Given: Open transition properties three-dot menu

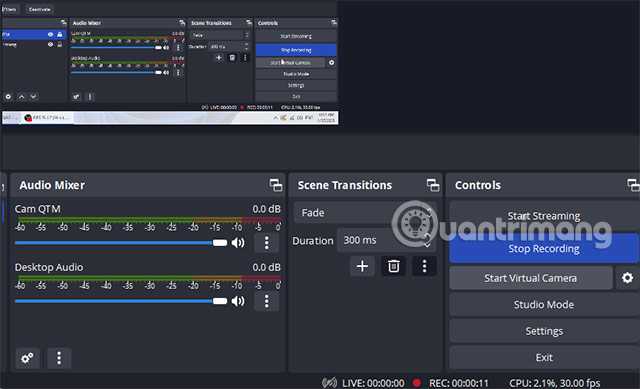Looking at the screenshot, I should pyautogui.click(x=424, y=266).
